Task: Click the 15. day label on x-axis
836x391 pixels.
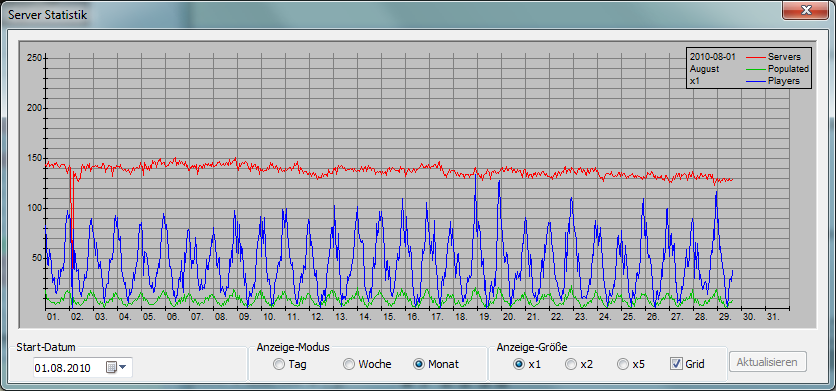Action: click(389, 317)
